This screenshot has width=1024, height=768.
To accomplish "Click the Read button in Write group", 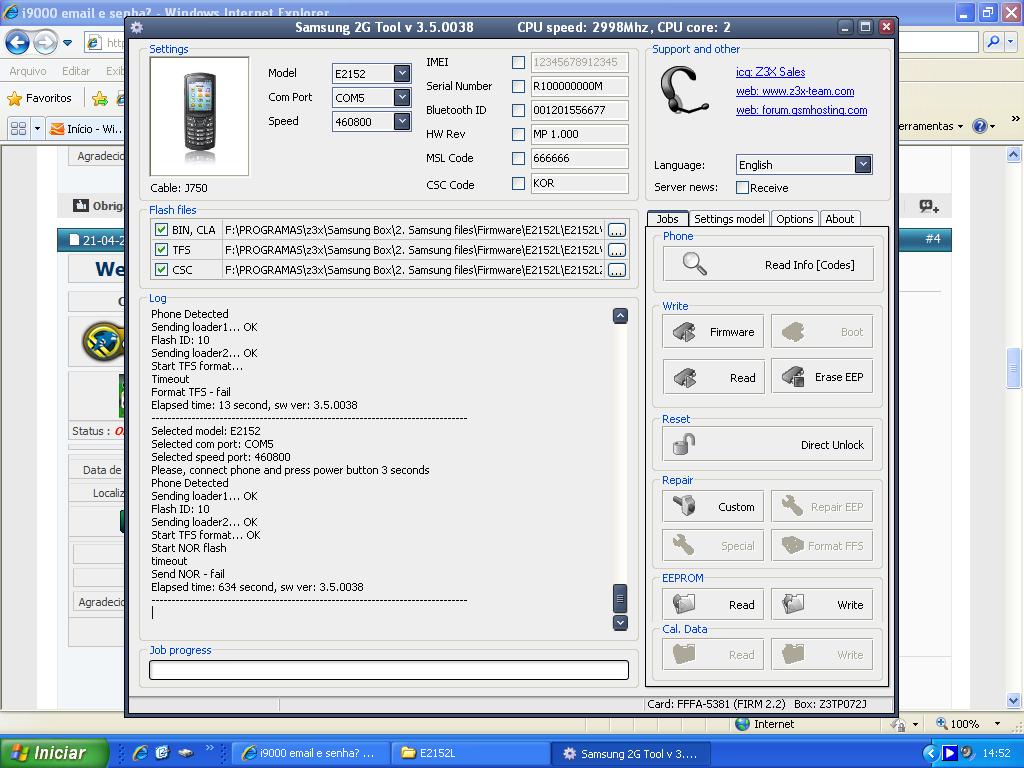I will pyautogui.click(x=713, y=377).
